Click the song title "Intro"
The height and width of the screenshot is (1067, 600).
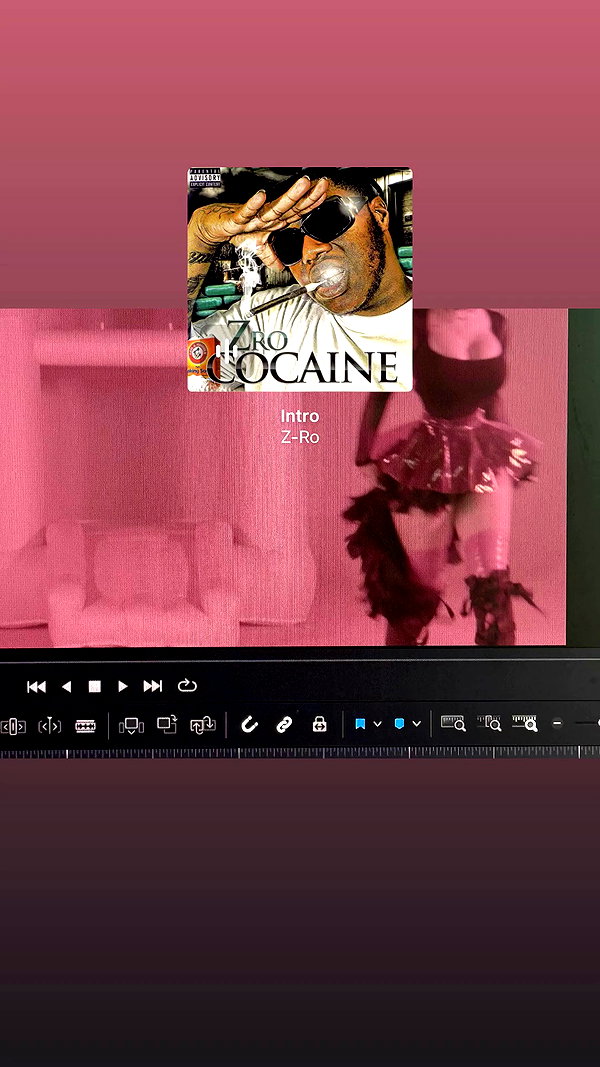tap(300, 416)
